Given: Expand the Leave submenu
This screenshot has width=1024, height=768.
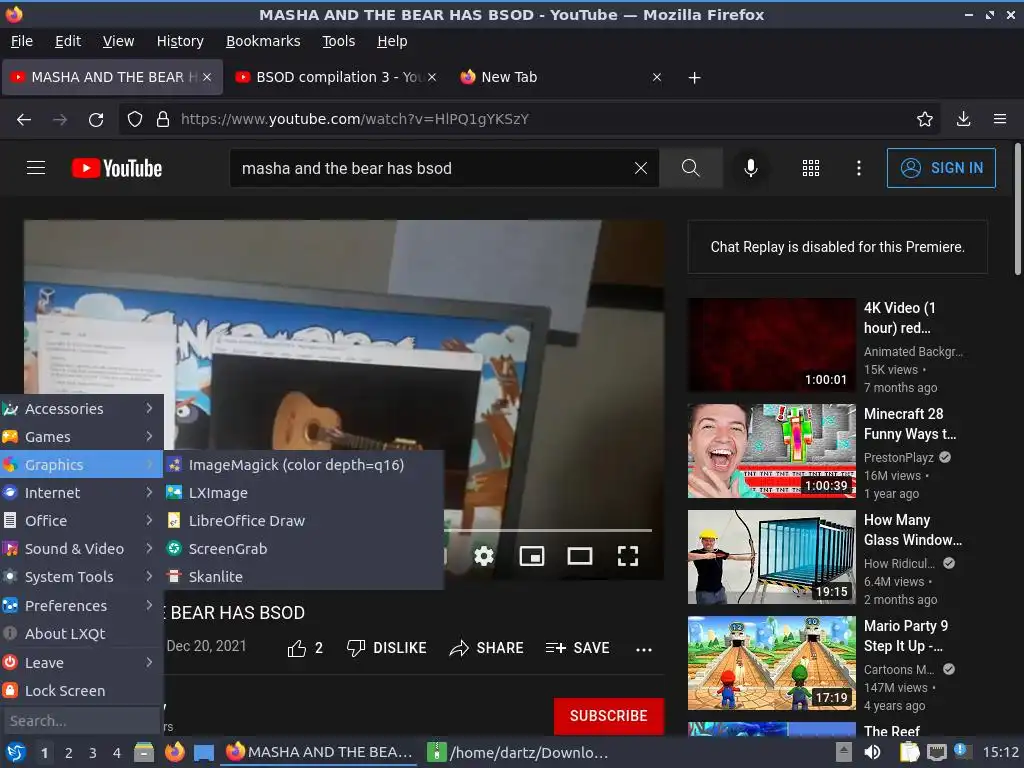Looking at the screenshot, I should point(82,663).
